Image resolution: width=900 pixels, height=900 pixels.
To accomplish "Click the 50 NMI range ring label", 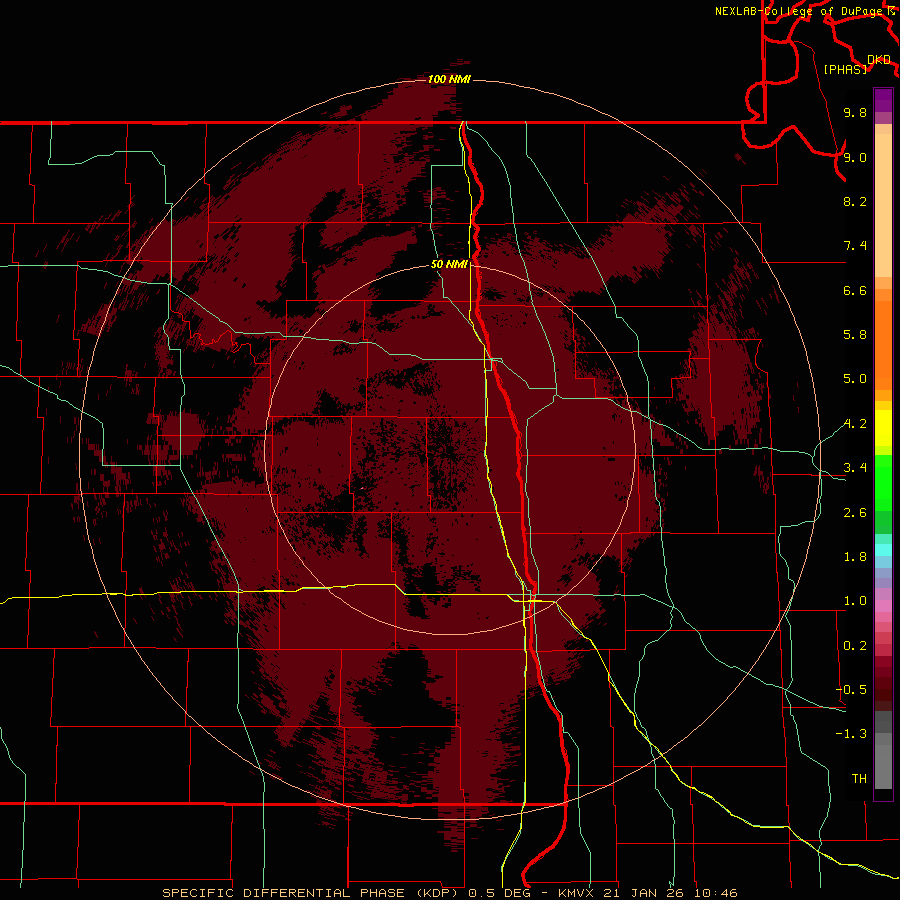I will pos(449,264).
